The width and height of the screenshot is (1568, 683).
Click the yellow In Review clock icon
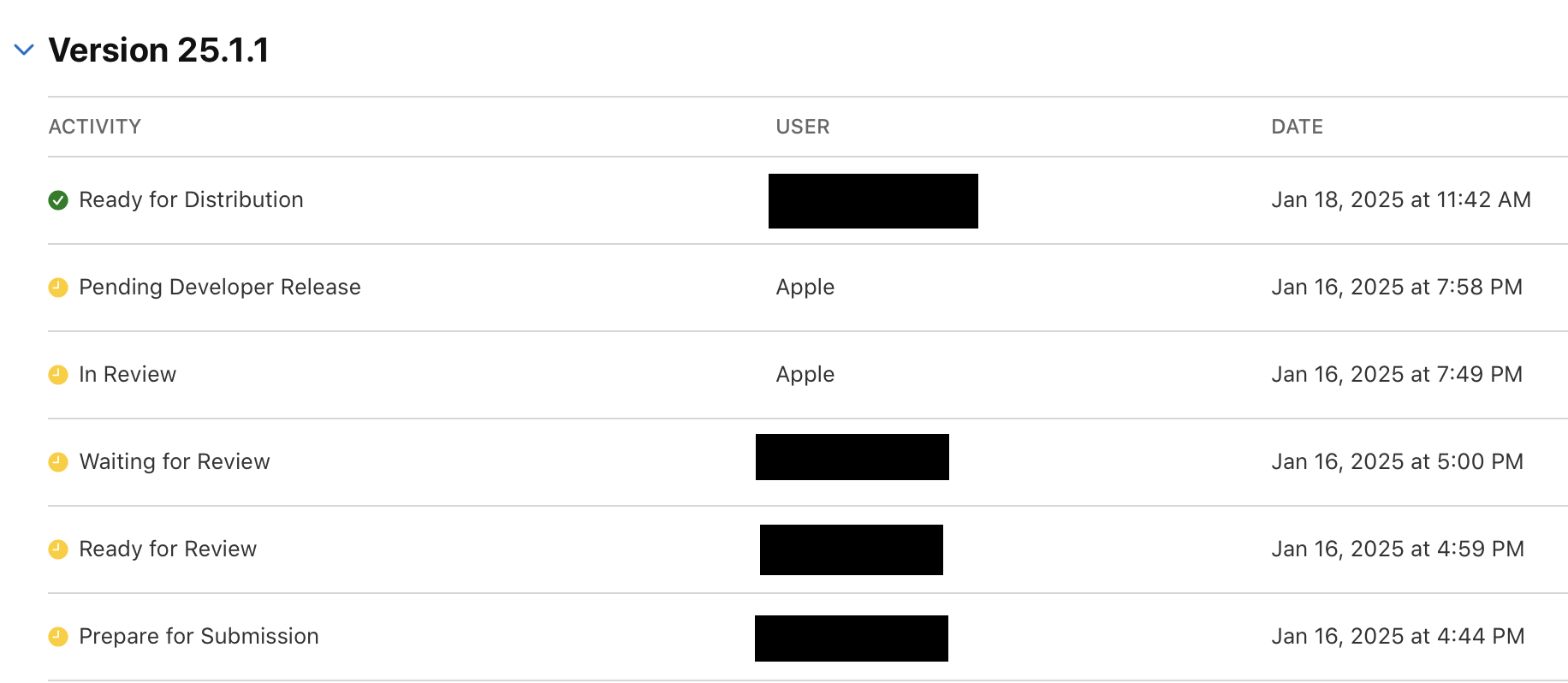(x=58, y=375)
